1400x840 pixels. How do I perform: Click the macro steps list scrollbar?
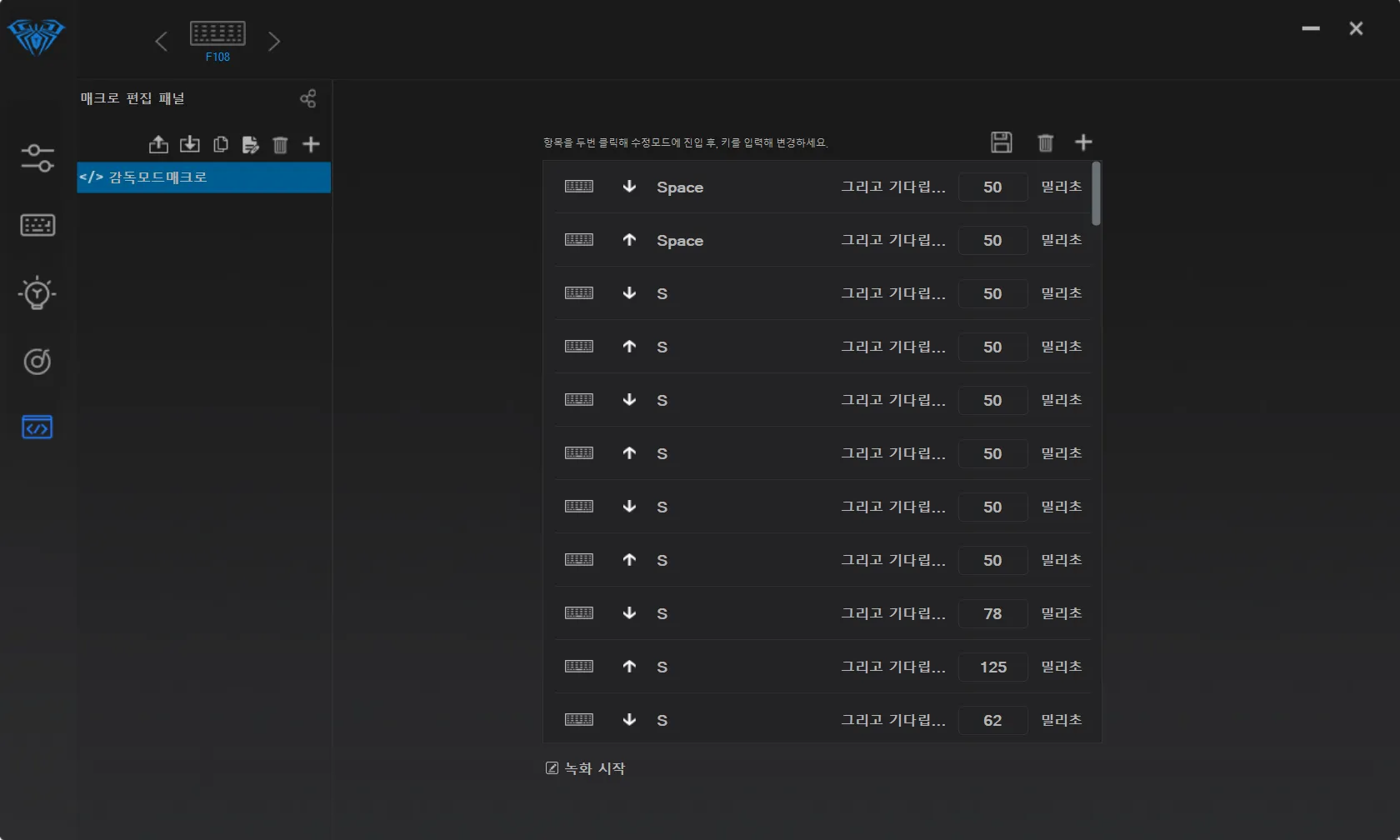[1096, 194]
